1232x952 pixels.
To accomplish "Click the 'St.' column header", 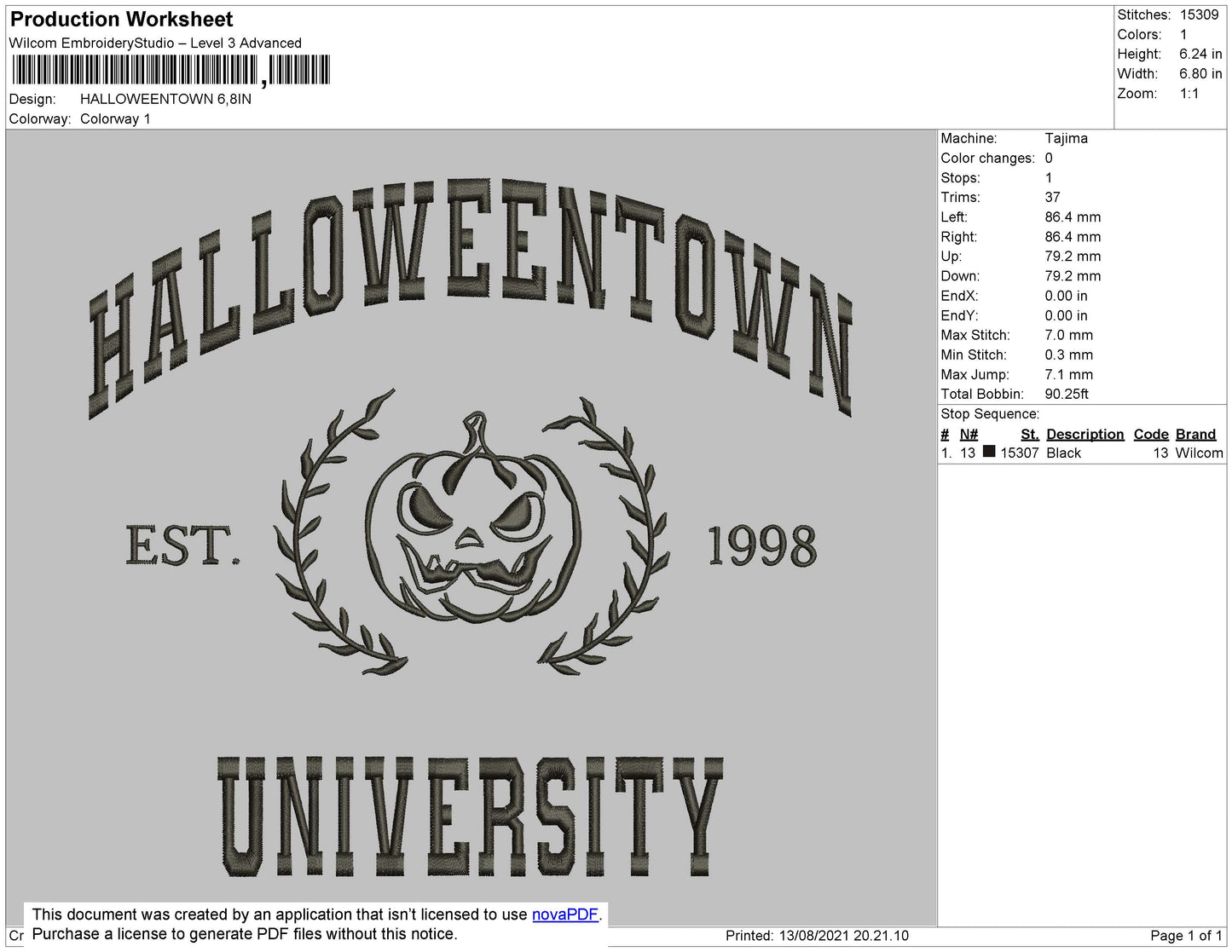I will pyautogui.click(x=1030, y=435).
